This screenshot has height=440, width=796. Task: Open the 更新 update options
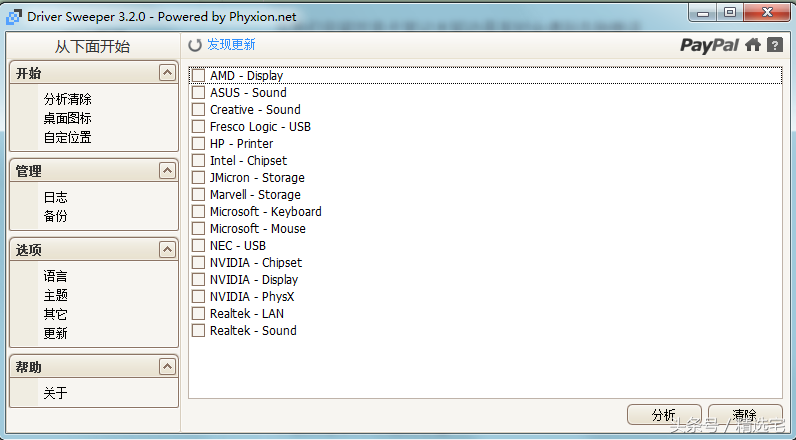[x=55, y=333]
